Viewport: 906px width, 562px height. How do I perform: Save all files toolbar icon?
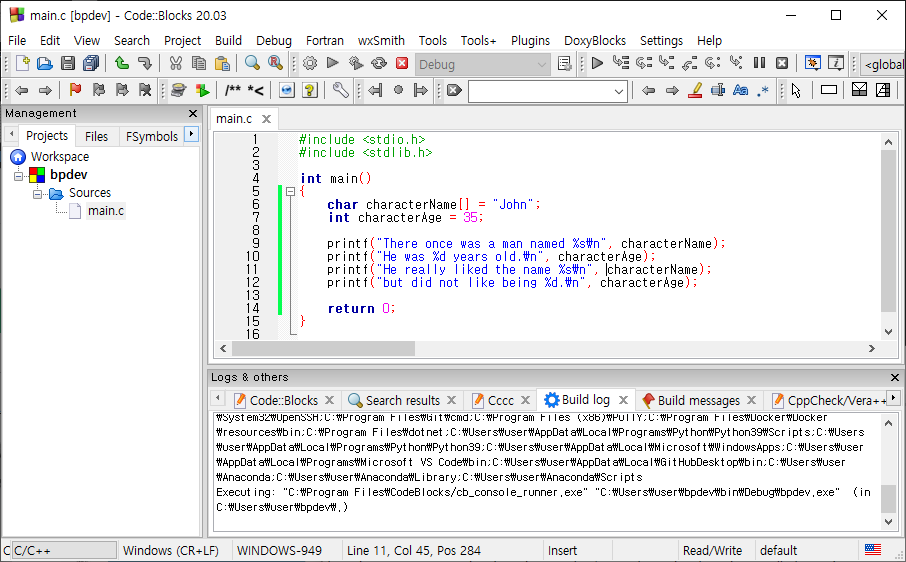pyautogui.click(x=91, y=64)
